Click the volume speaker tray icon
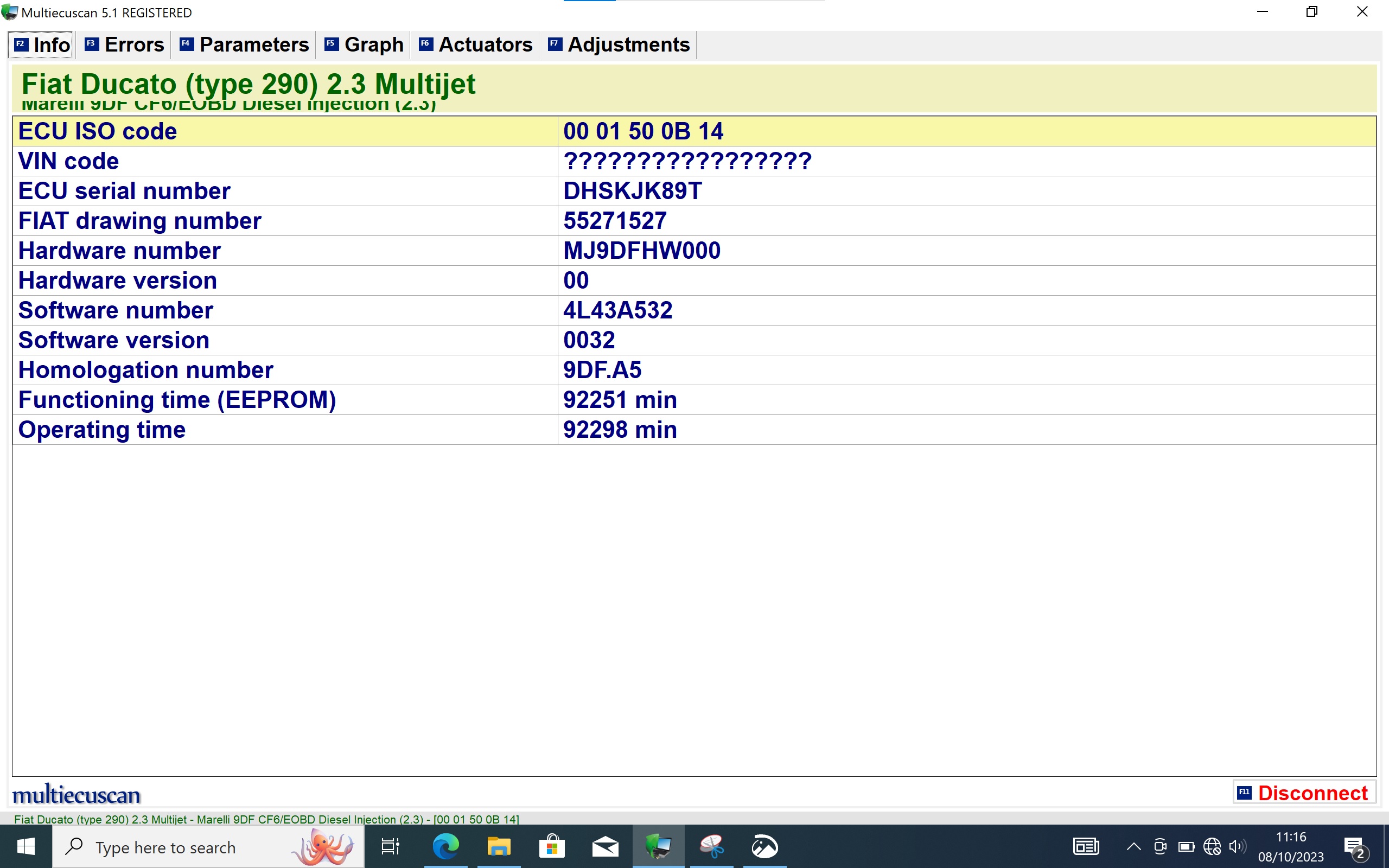The image size is (1389, 868). pyautogui.click(x=1237, y=847)
